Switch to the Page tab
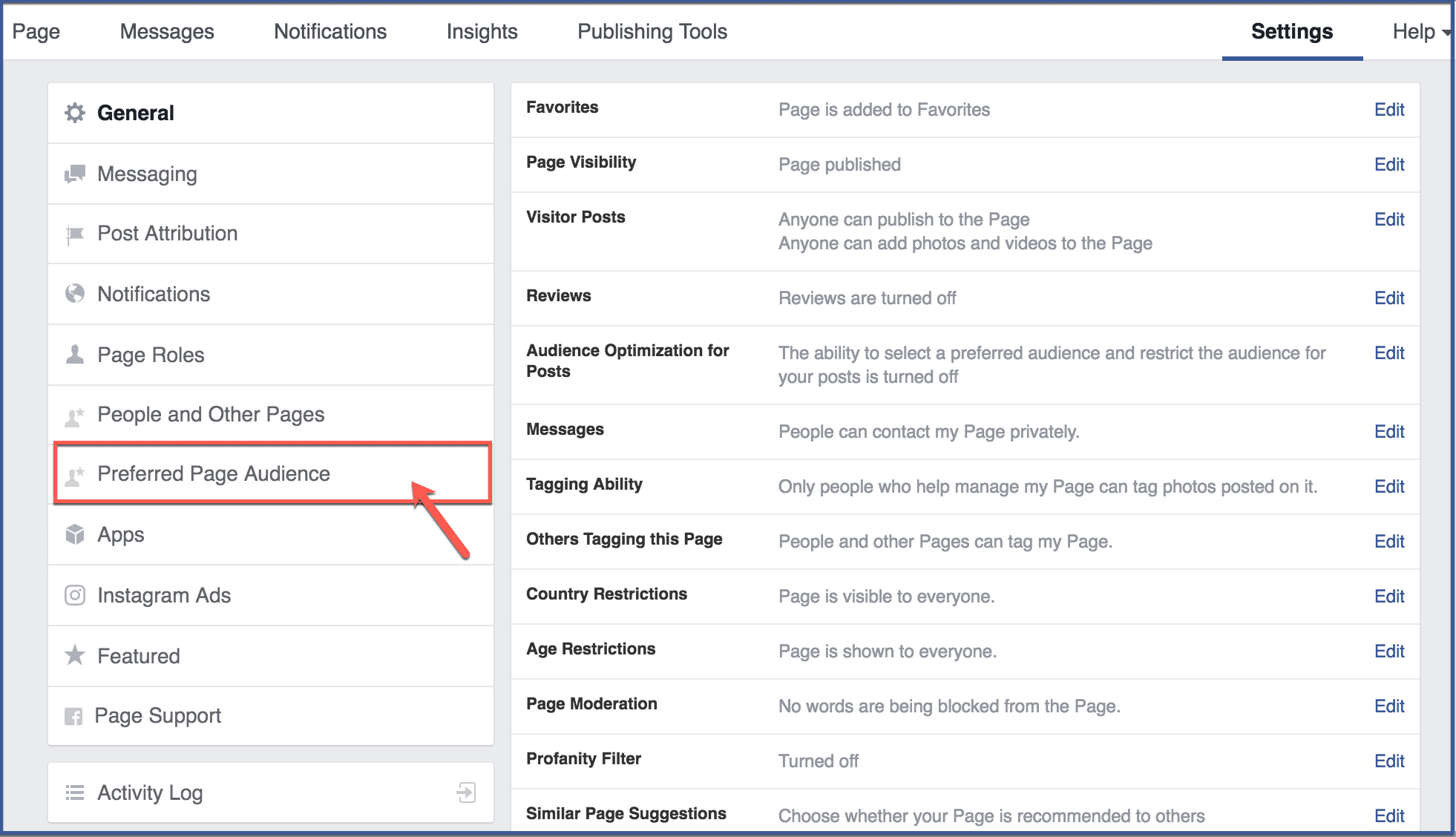Image resolution: width=1456 pixels, height=837 pixels. tap(36, 32)
